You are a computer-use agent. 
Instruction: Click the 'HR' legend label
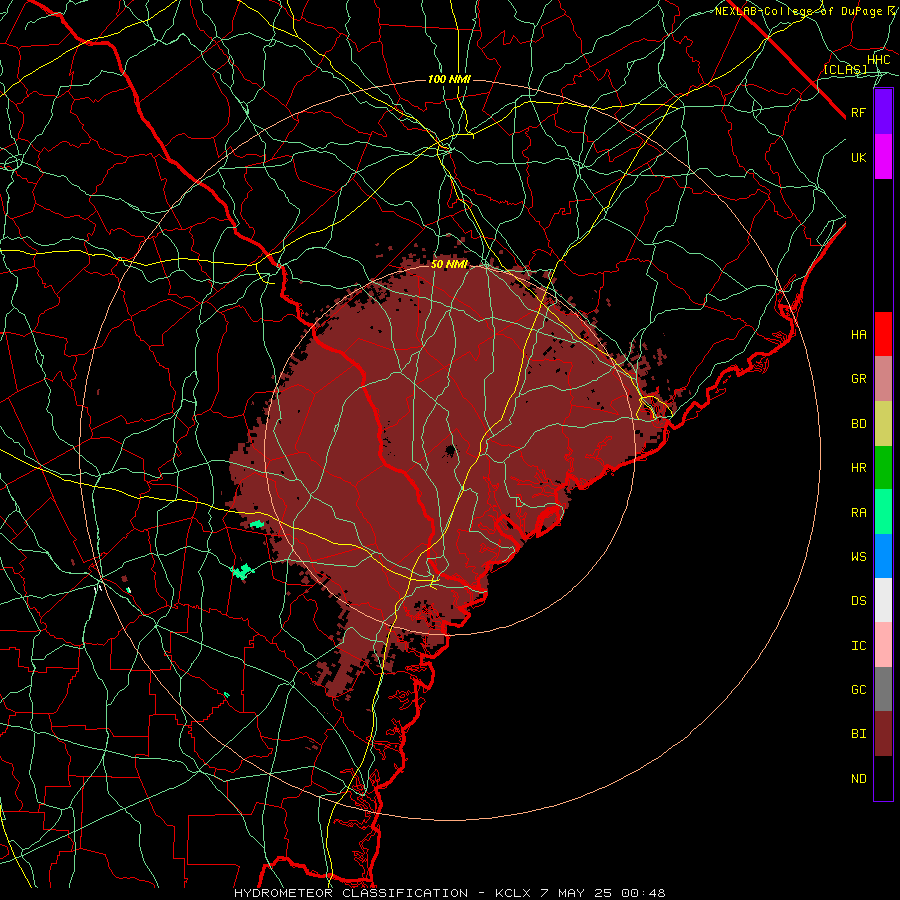pos(859,468)
